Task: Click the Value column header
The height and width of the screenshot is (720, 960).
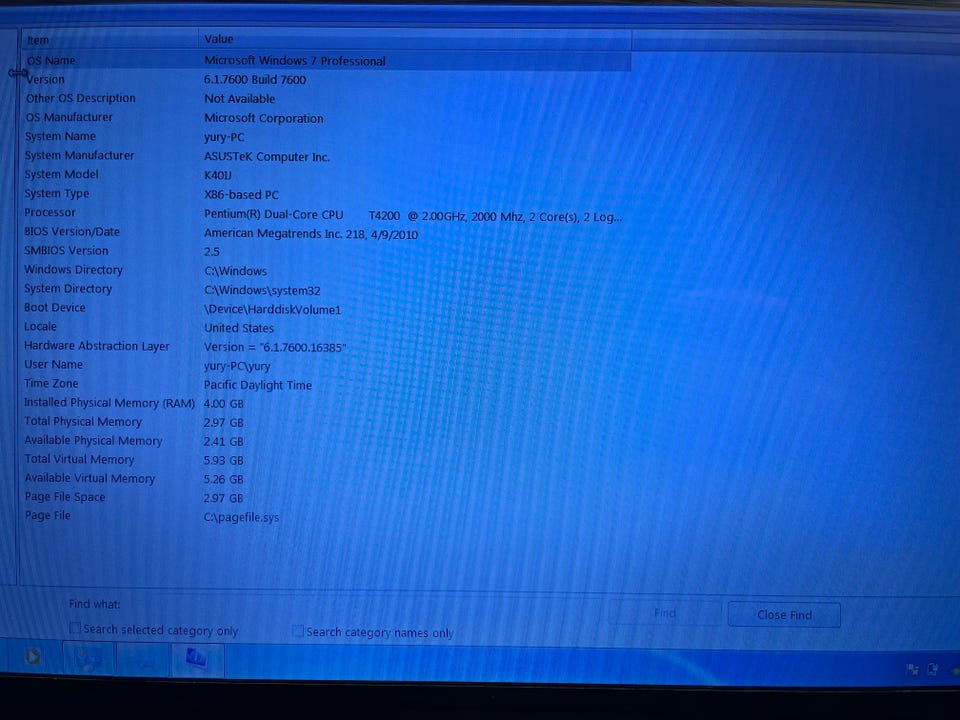Action: click(414, 39)
